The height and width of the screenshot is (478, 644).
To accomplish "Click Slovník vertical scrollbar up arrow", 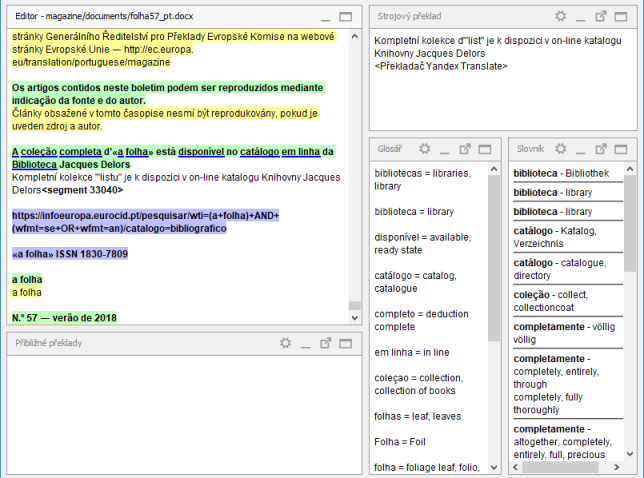I will pyautogui.click(x=630, y=169).
